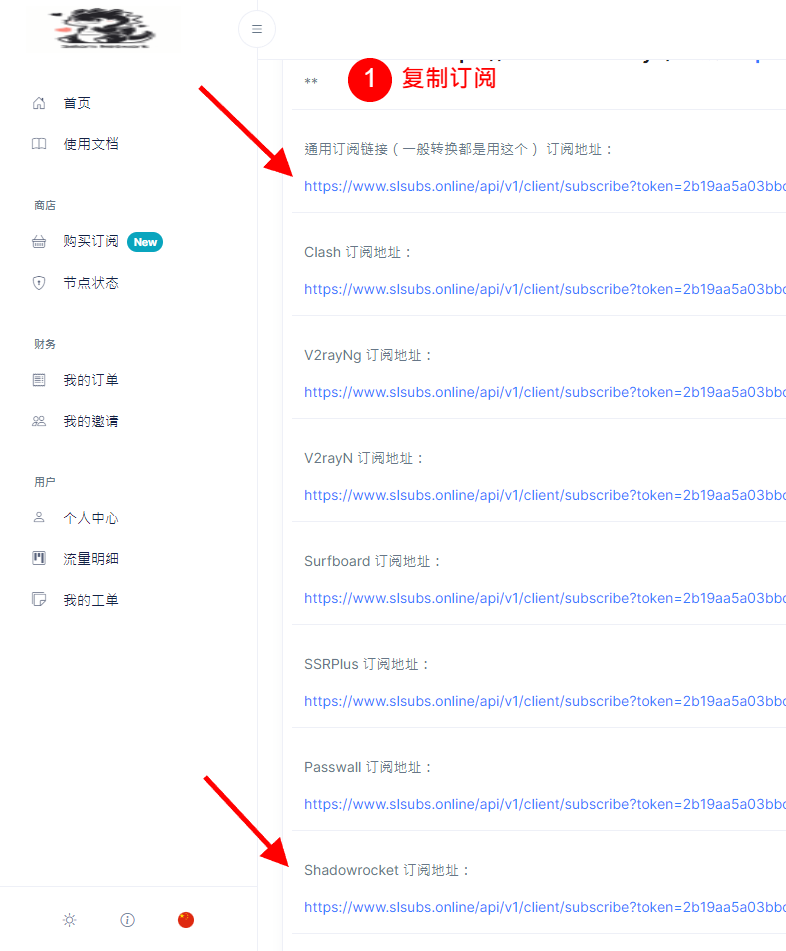Click the info circle icon at bottom
Viewport: 786px width, 951px height.
click(127, 920)
